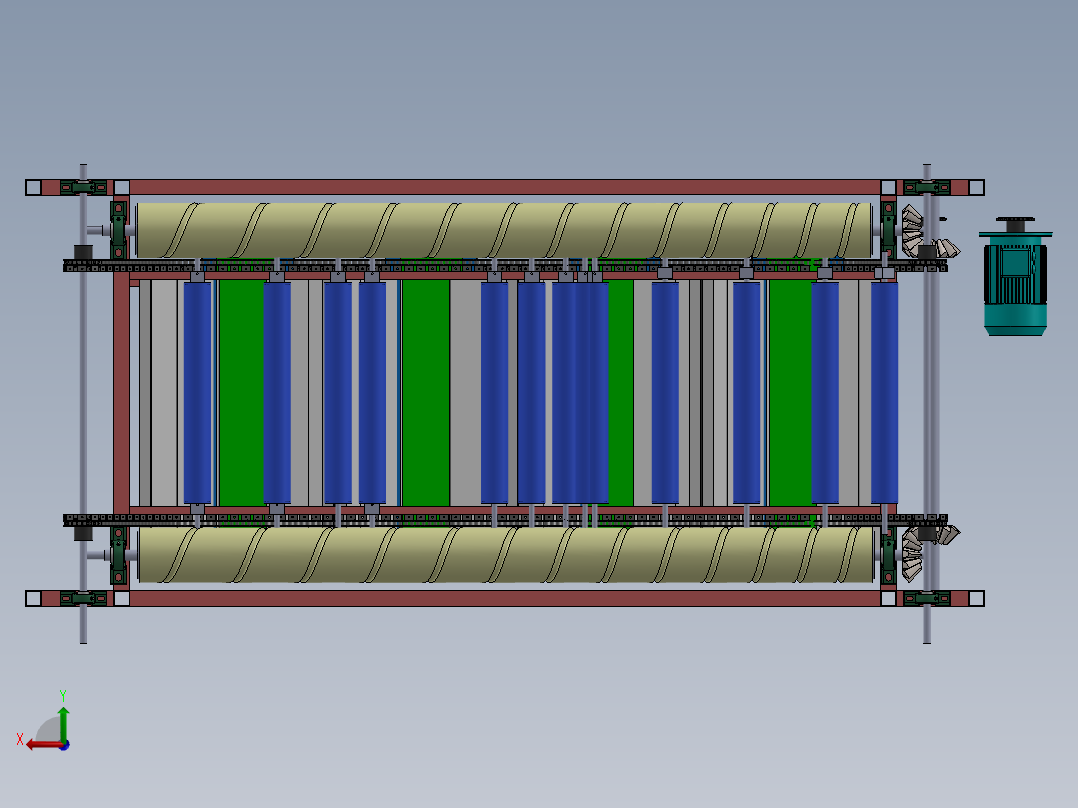
Task: Select the top red frame beam
Action: pos(505,187)
